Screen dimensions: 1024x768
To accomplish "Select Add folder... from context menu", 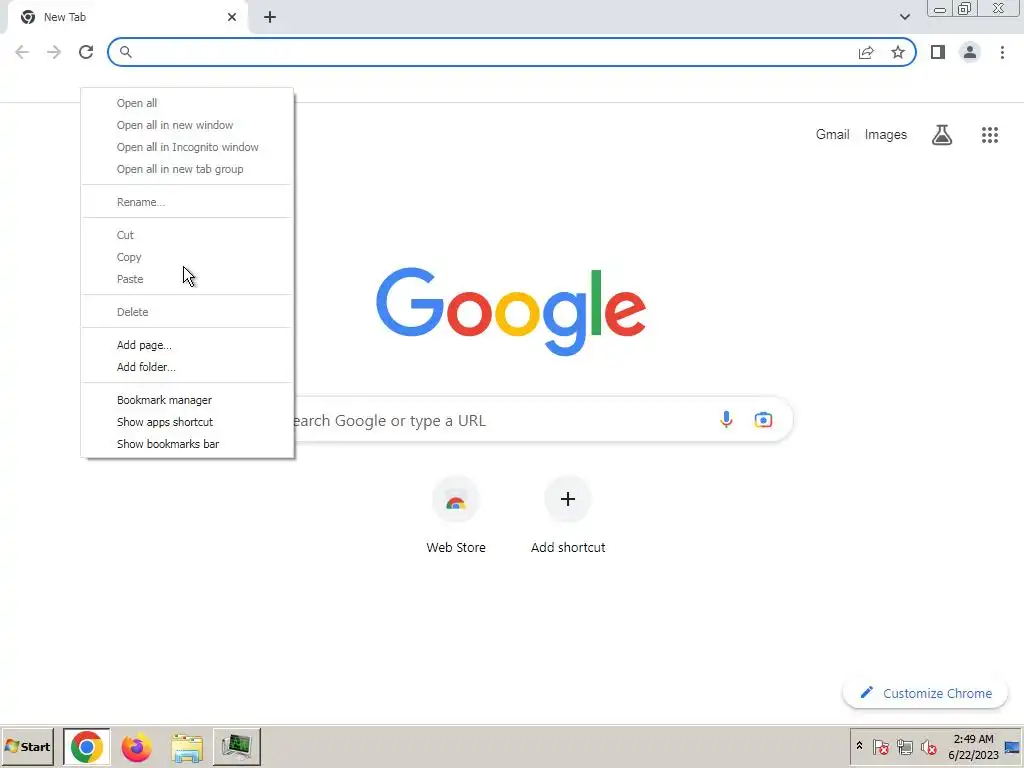I will click(187, 367).
